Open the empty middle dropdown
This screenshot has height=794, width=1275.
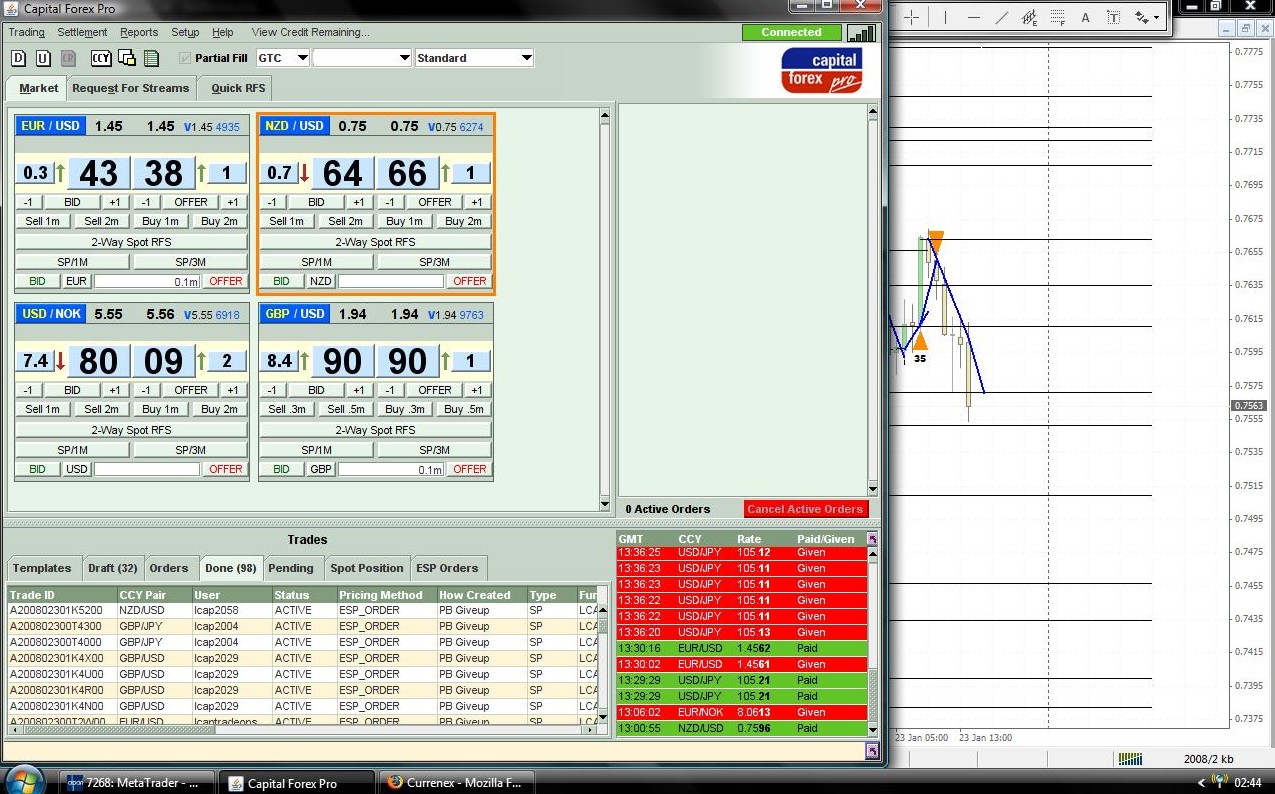(x=362, y=58)
